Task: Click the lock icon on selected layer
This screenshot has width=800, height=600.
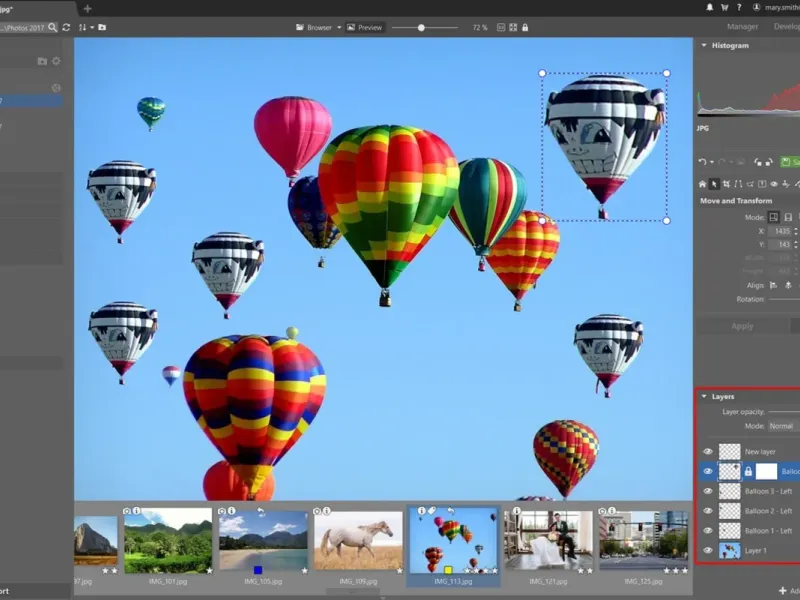Action: click(748, 471)
